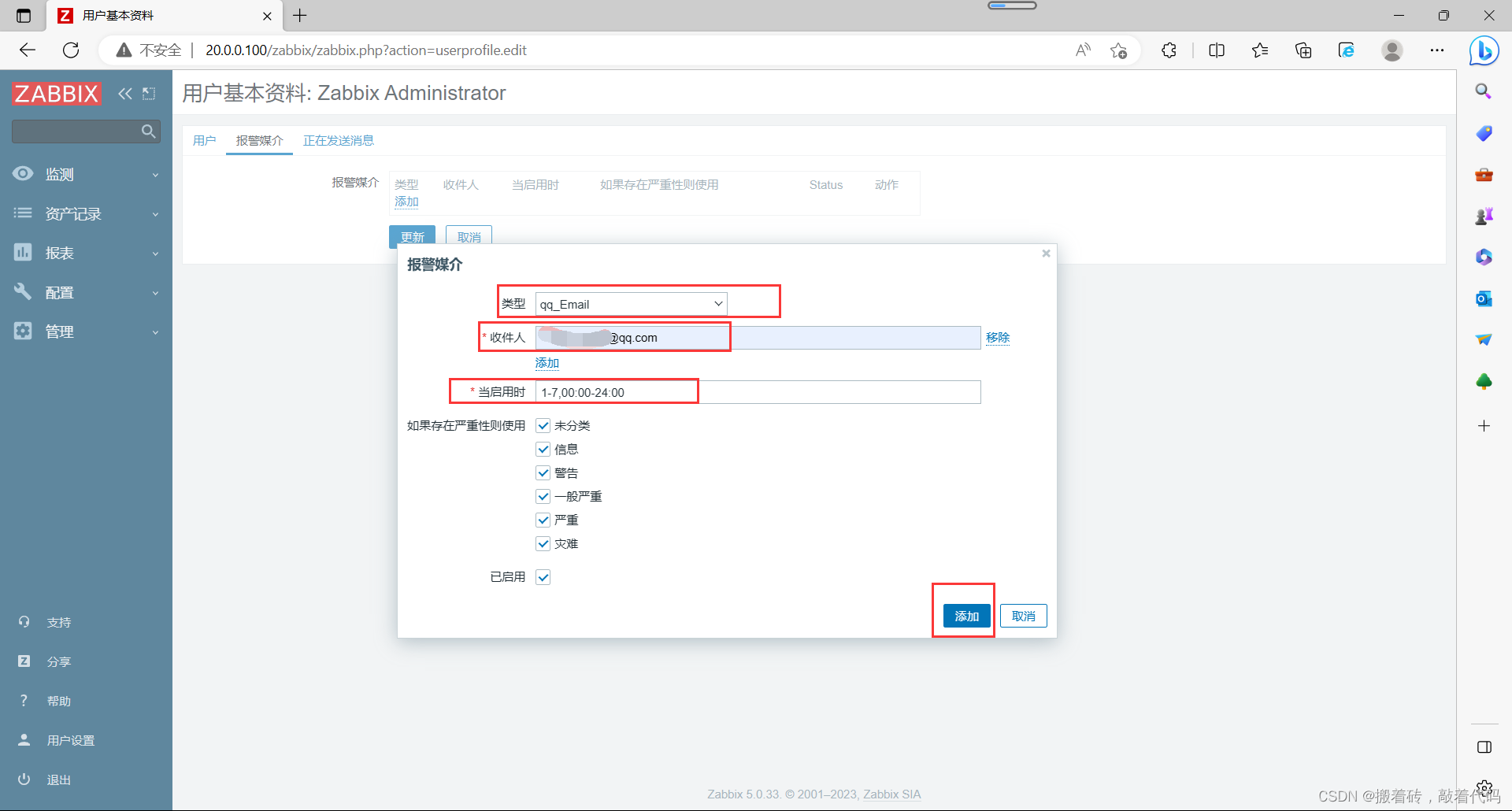
Task: Toggle the 信息 severity checkbox
Action: pos(543,449)
